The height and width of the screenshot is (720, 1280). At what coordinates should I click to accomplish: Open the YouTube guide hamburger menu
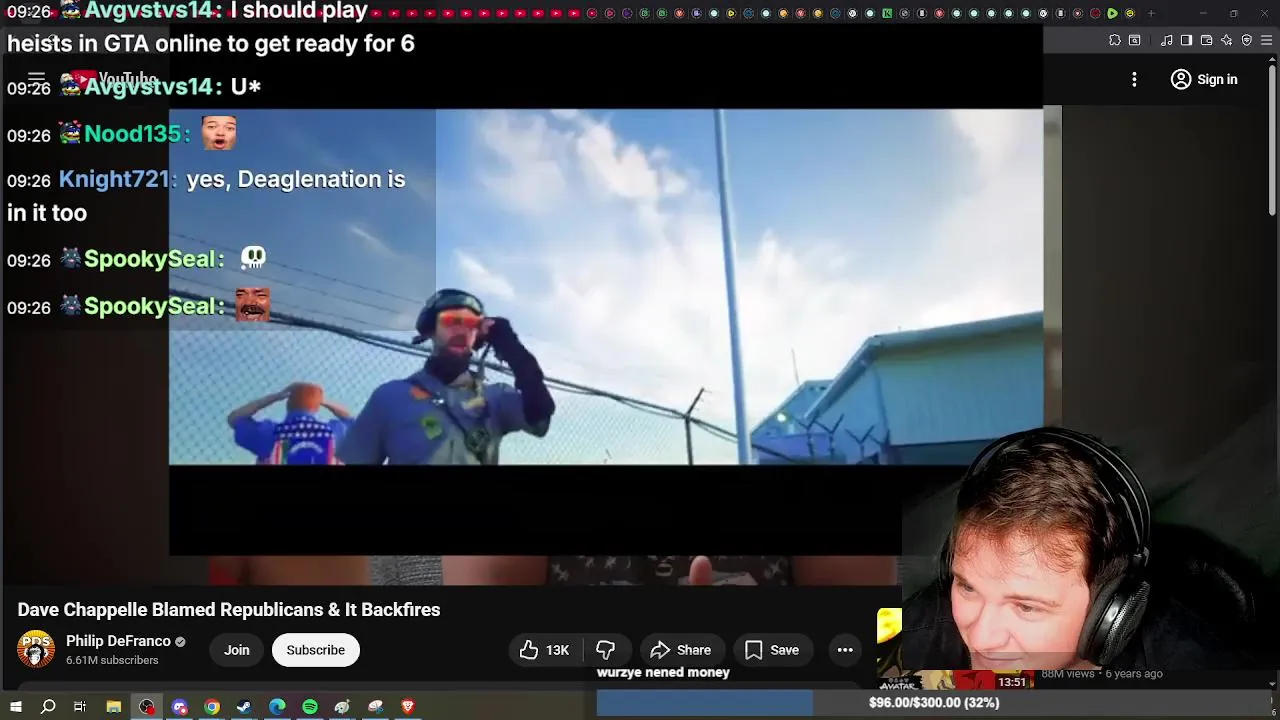36,78
